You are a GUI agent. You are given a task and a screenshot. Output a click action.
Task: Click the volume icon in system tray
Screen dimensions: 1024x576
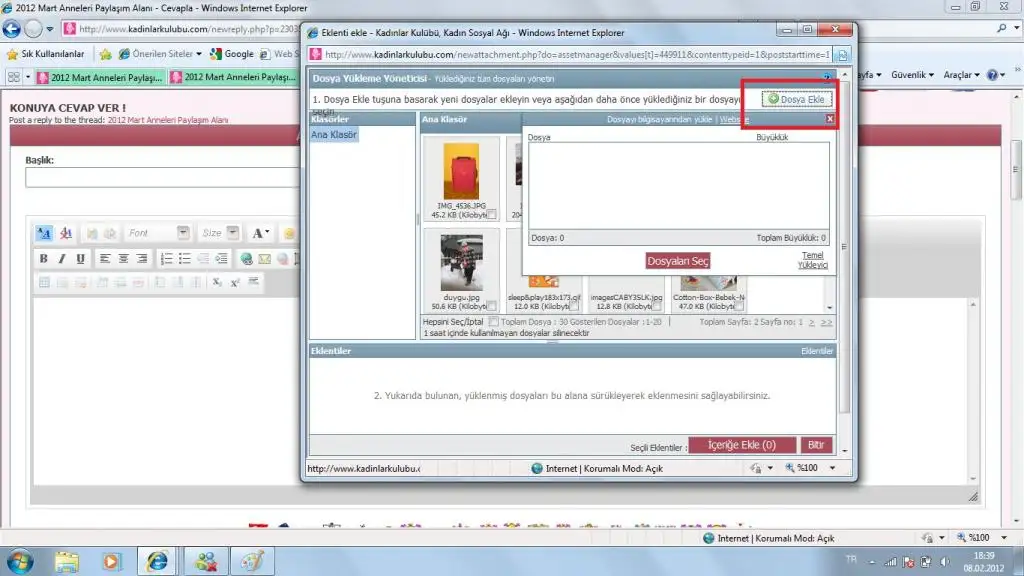pyautogui.click(x=944, y=561)
